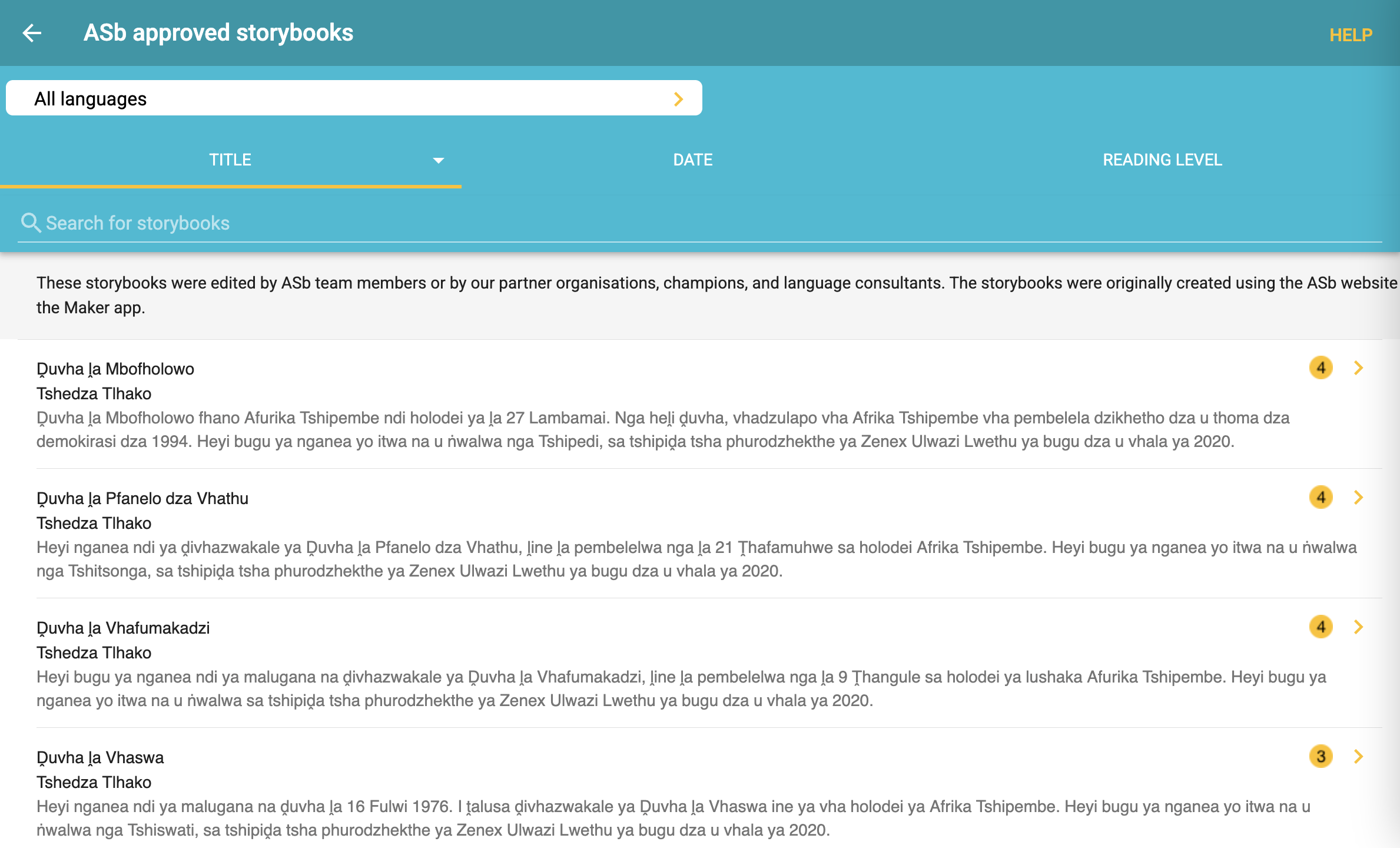Open the HELP link

click(1350, 35)
